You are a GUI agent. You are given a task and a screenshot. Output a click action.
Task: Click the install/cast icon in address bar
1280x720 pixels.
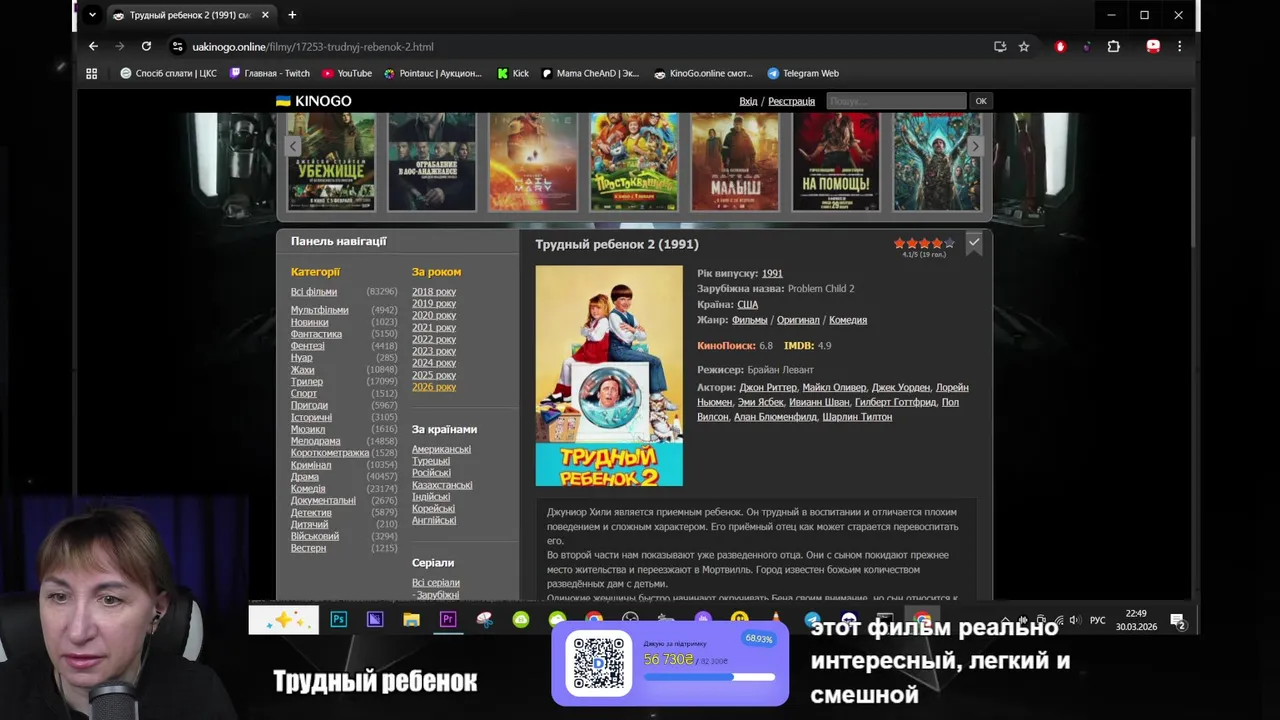tap(1000, 46)
